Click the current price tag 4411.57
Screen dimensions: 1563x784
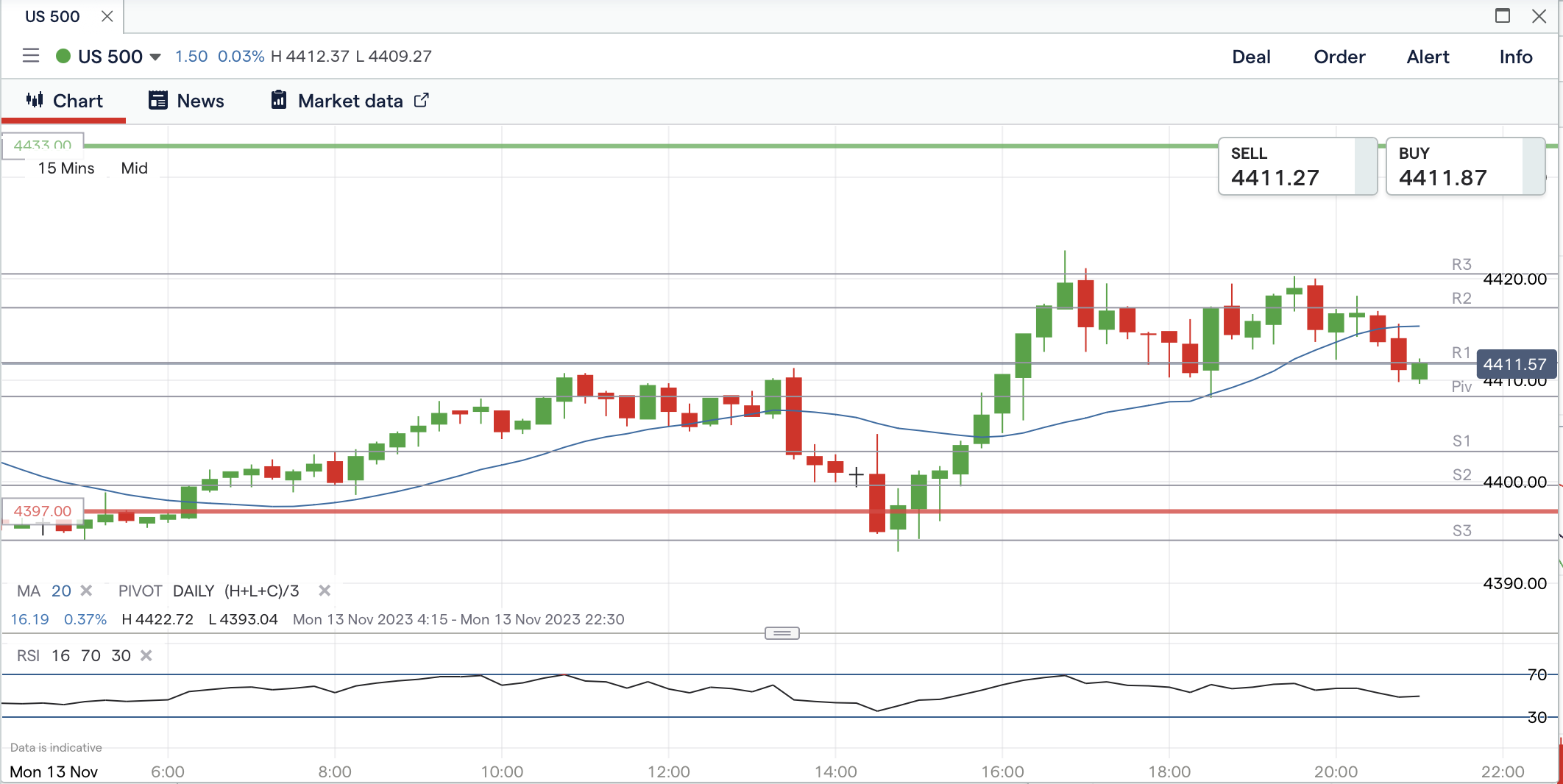click(x=1515, y=364)
